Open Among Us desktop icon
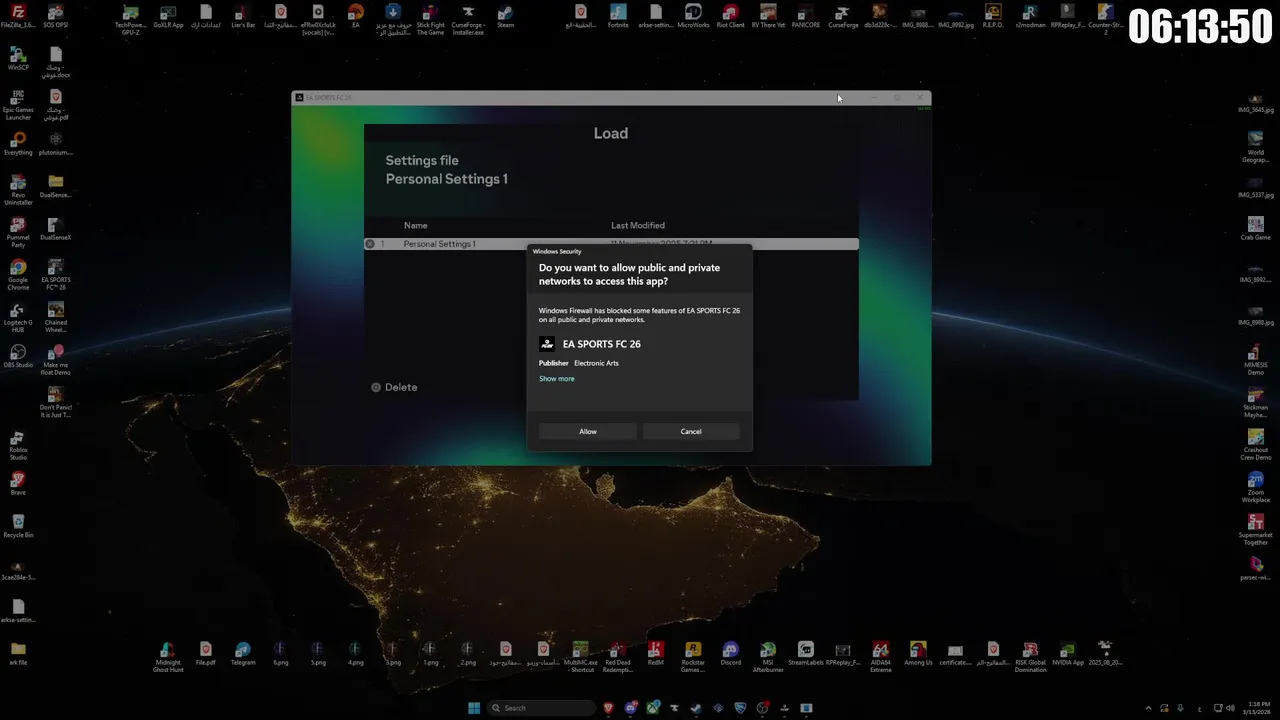 tap(918, 654)
